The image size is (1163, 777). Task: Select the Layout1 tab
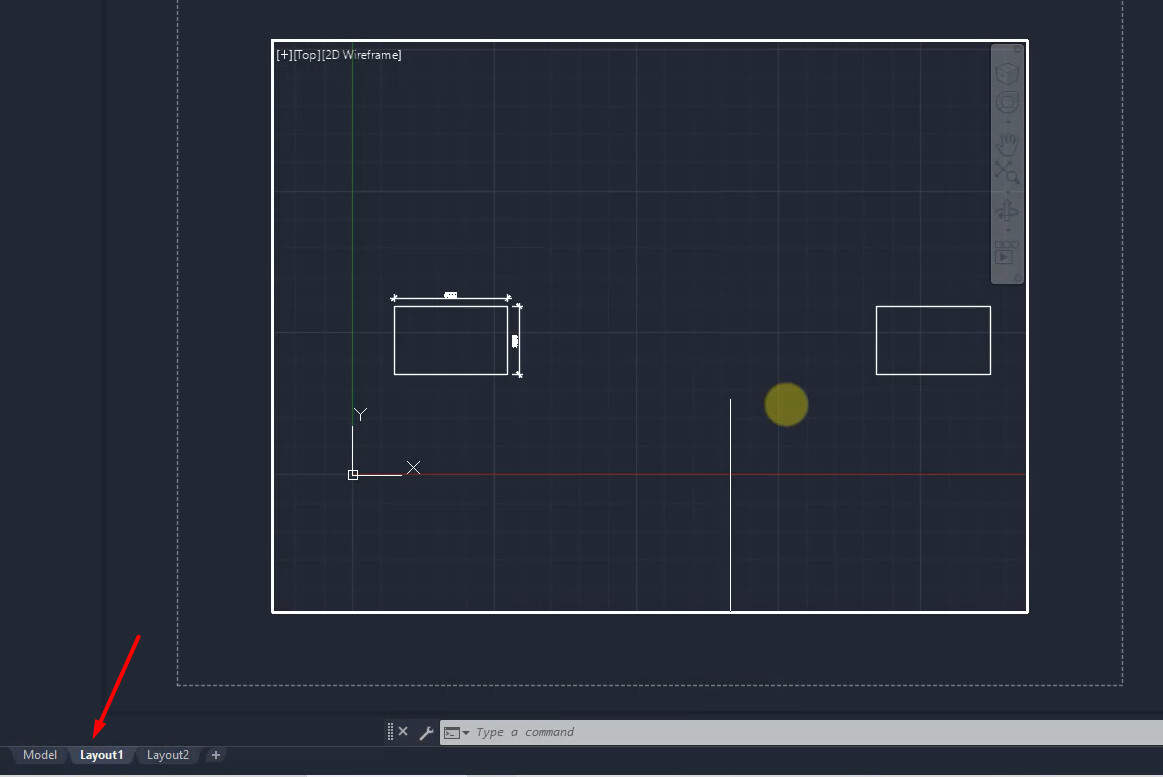click(101, 755)
